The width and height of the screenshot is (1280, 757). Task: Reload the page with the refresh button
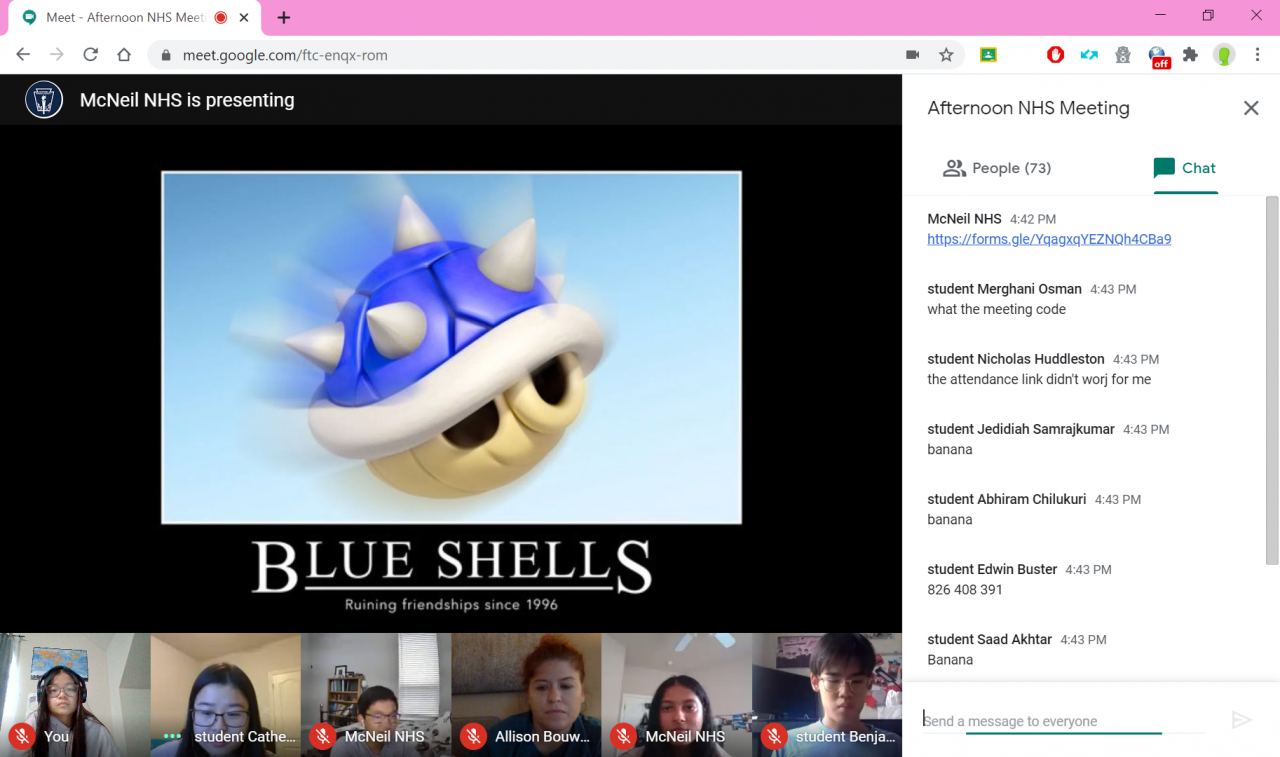90,55
